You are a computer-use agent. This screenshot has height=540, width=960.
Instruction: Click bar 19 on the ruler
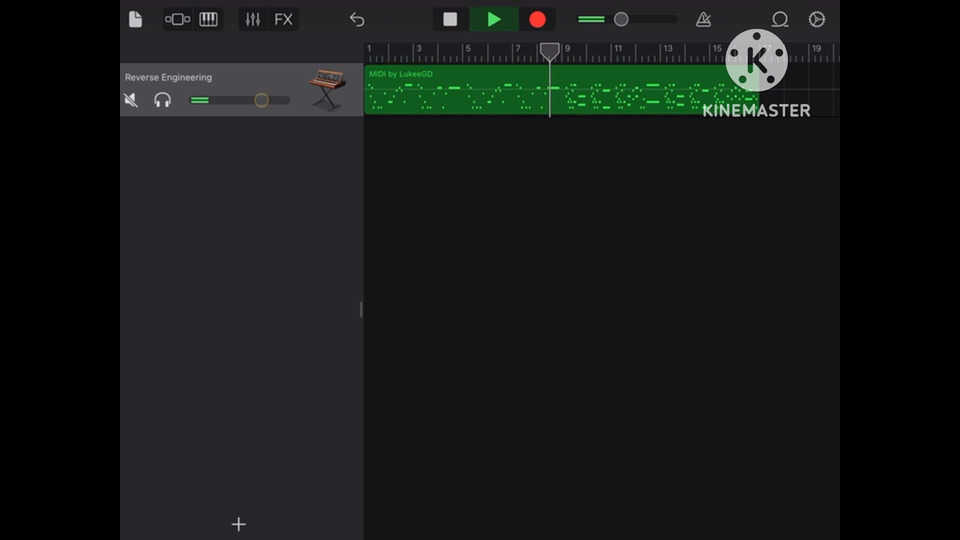coord(817,48)
